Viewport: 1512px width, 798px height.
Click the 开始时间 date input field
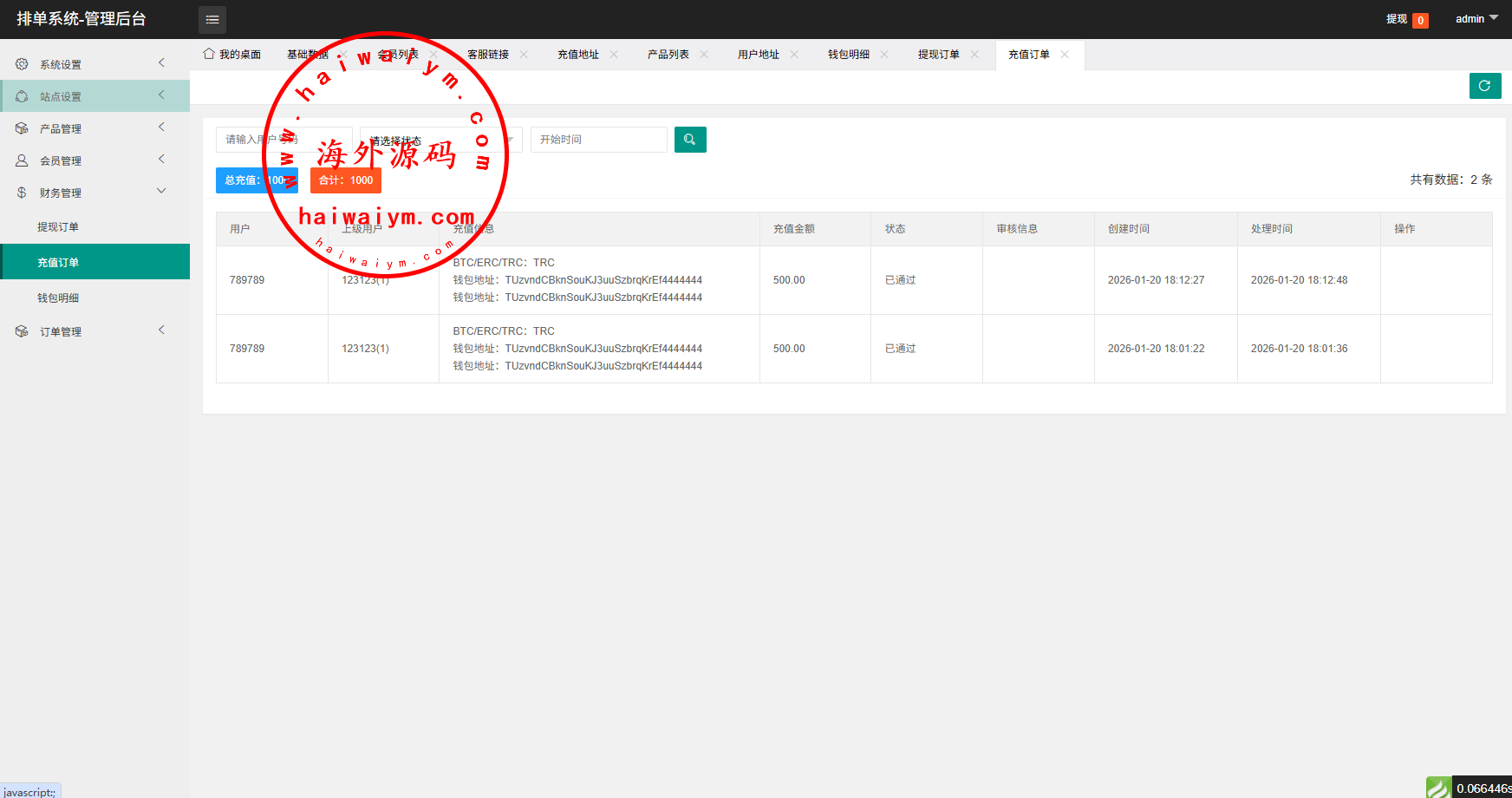click(598, 140)
